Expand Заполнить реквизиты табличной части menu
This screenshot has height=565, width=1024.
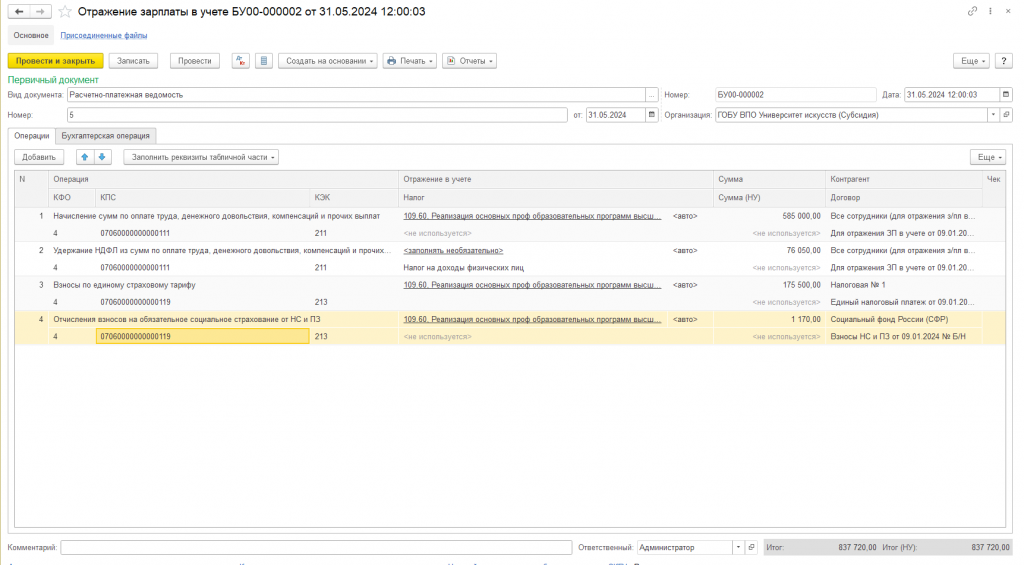201,157
